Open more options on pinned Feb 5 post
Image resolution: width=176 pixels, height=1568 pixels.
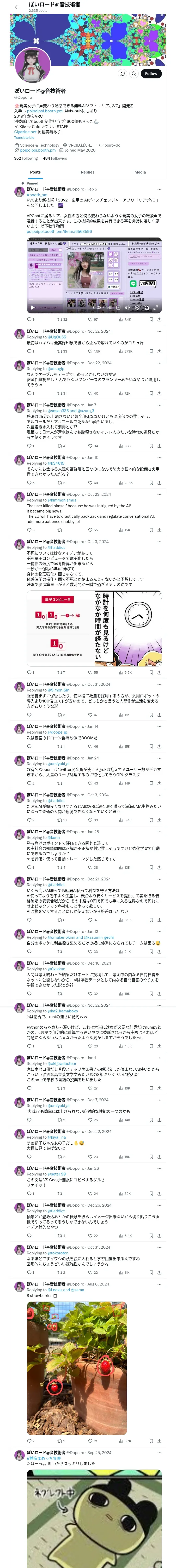tap(159, 189)
